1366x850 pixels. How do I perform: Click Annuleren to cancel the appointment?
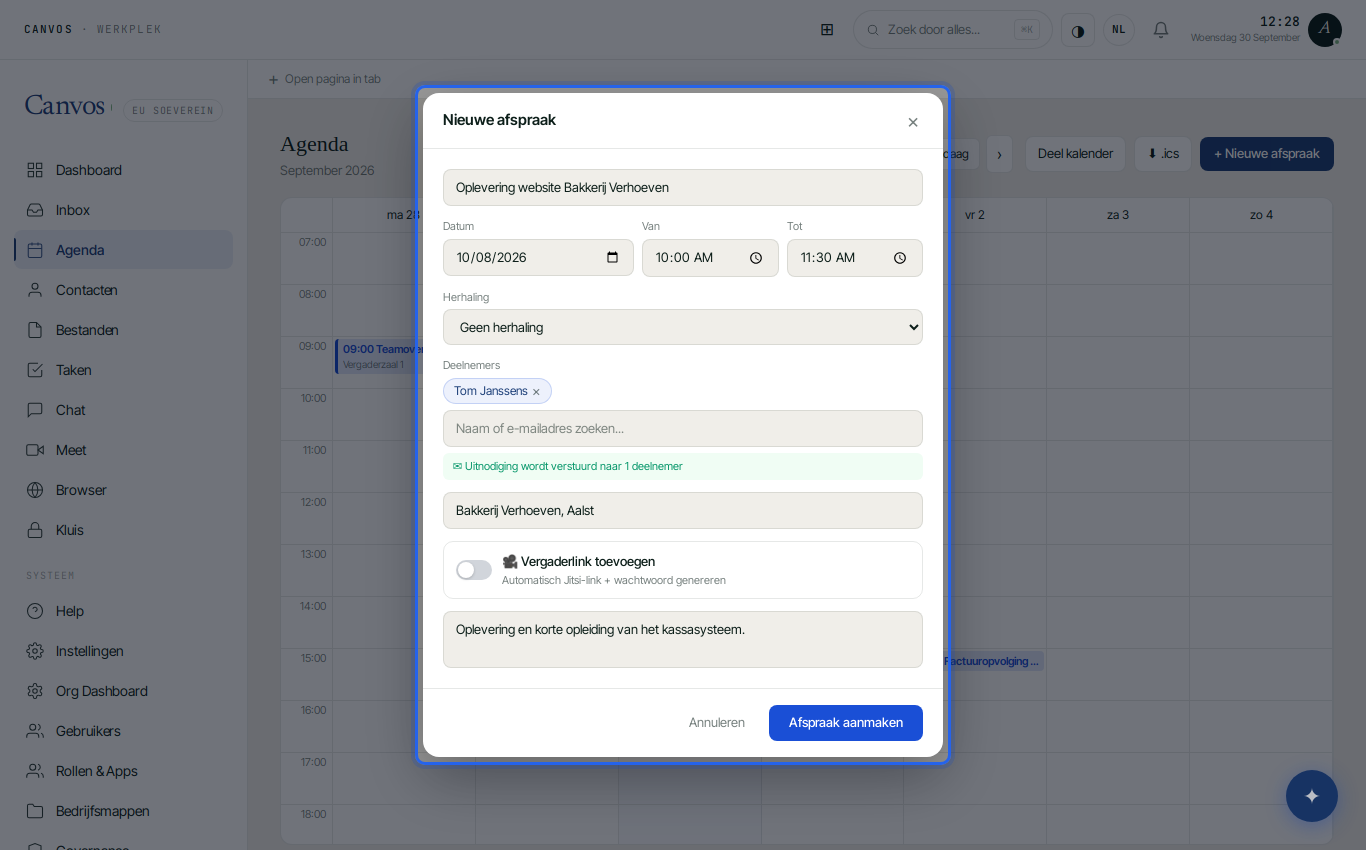pyautogui.click(x=717, y=723)
